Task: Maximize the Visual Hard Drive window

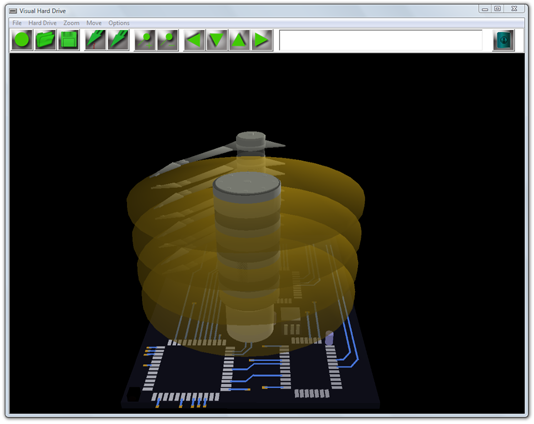Action: [x=498, y=9]
